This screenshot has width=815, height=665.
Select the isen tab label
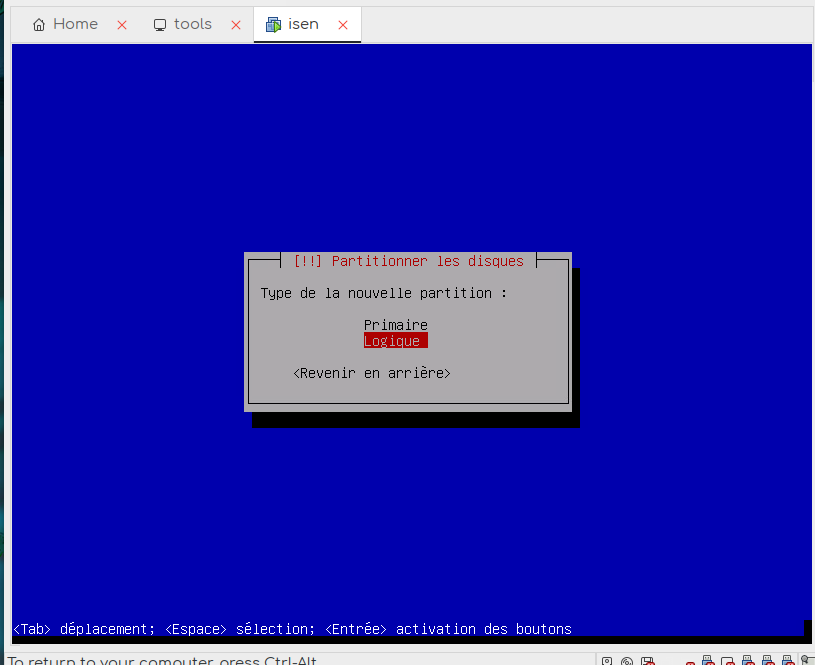[x=303, y=24]
